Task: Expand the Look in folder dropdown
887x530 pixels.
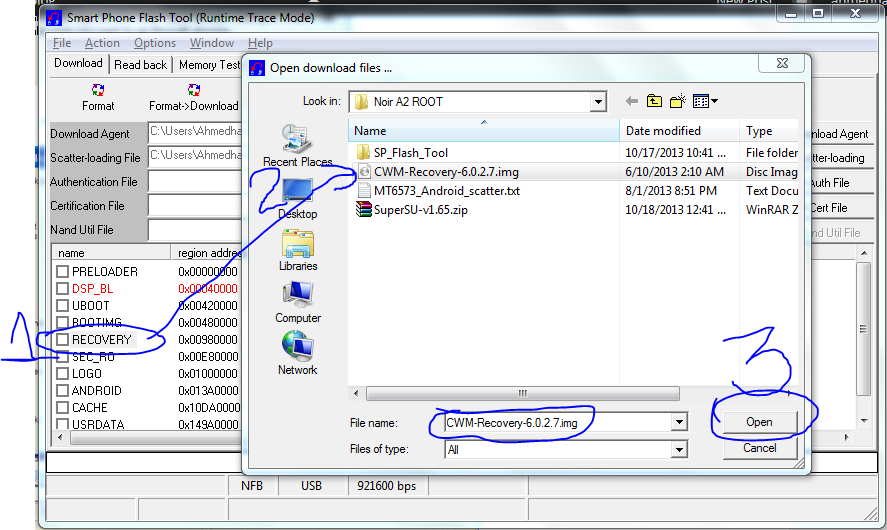Action: point(598,102)
